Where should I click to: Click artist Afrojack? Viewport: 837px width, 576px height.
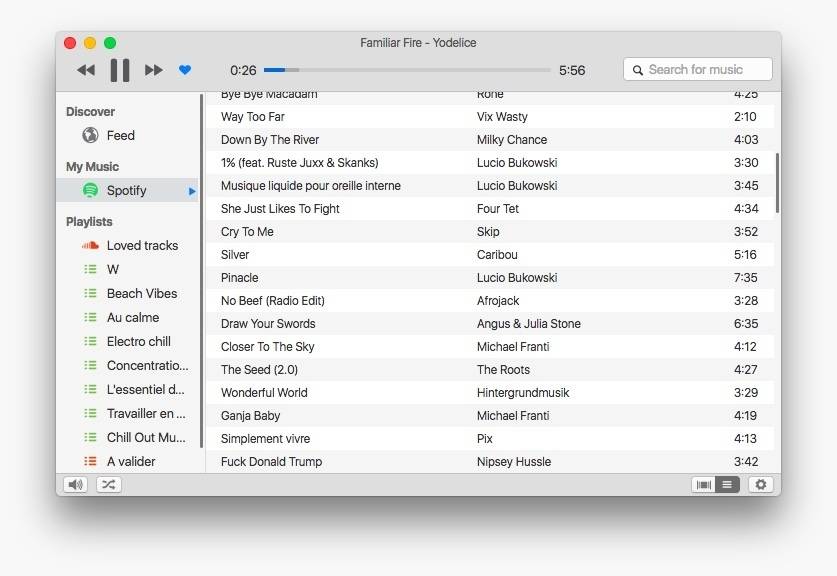click(x=498, y=301)
